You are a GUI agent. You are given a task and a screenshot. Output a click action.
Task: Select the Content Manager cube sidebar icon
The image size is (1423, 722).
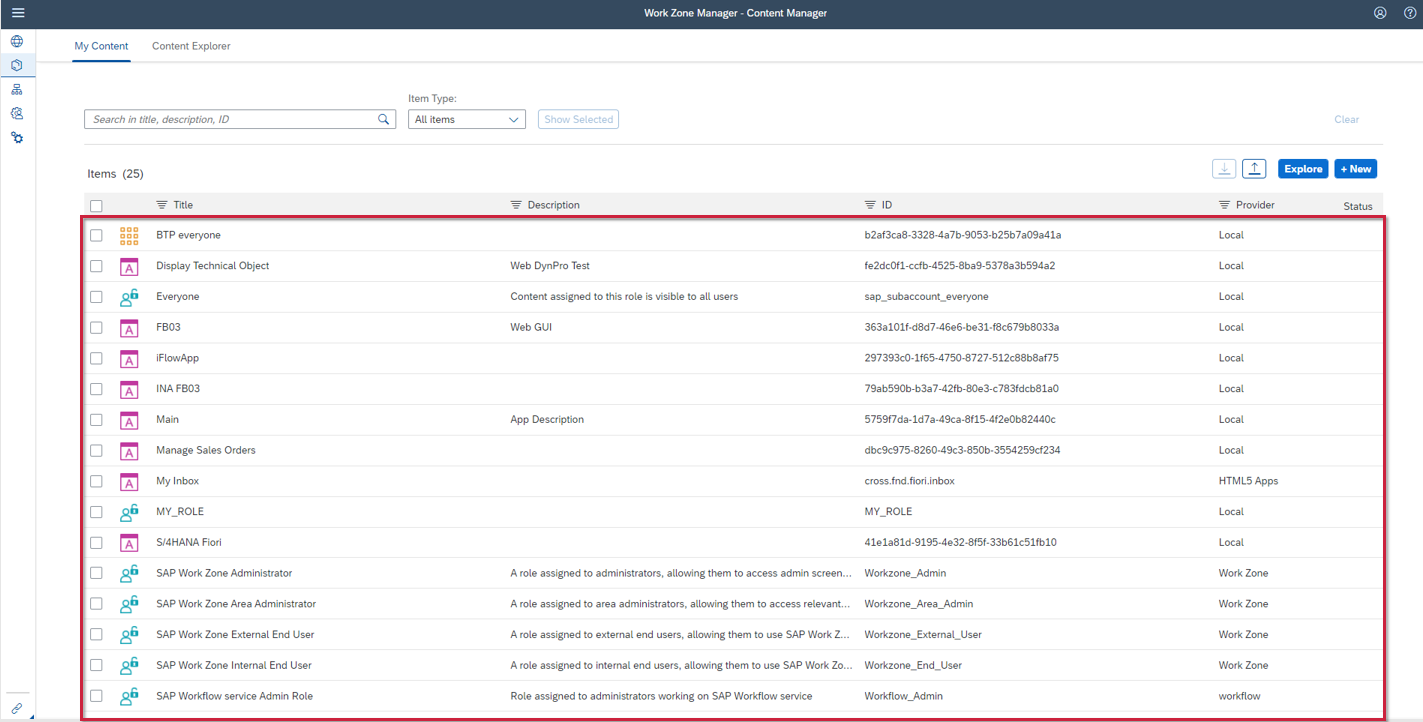17,65
